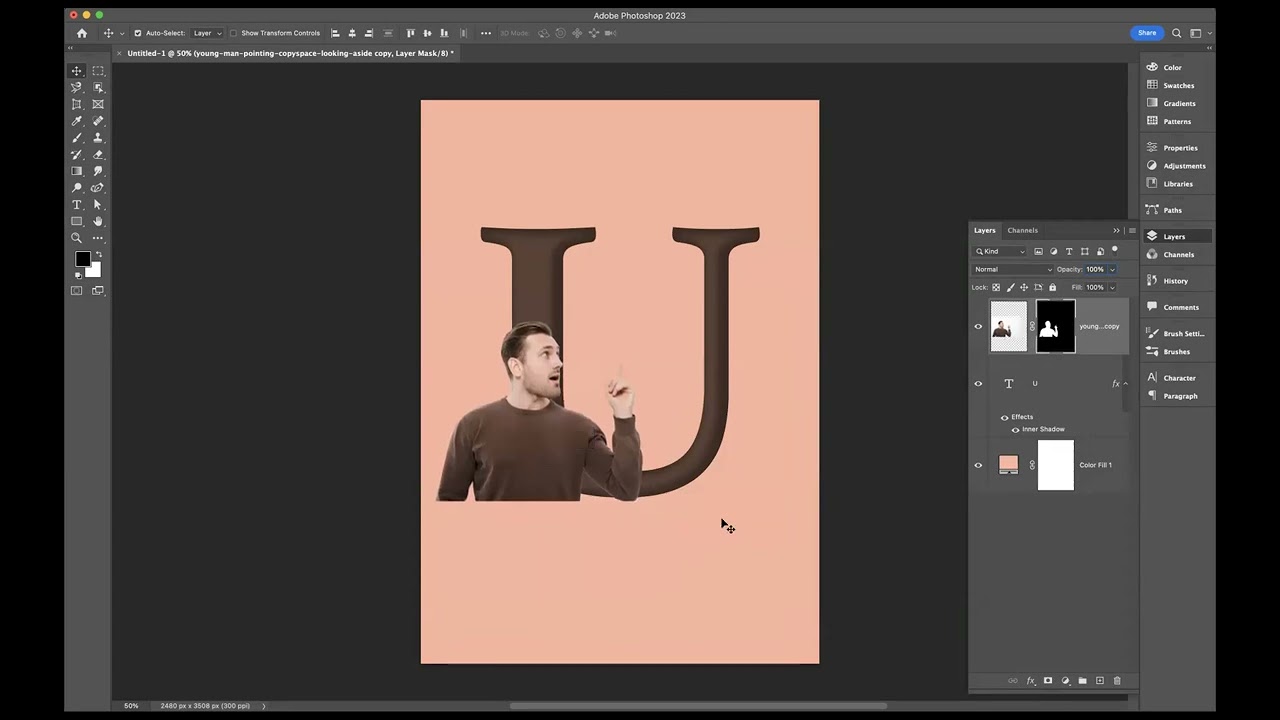Screen dimensions: 1280x720
Task: Toggle lock transparent pixels
Action: pyautogui.click(x=996, y=287)
